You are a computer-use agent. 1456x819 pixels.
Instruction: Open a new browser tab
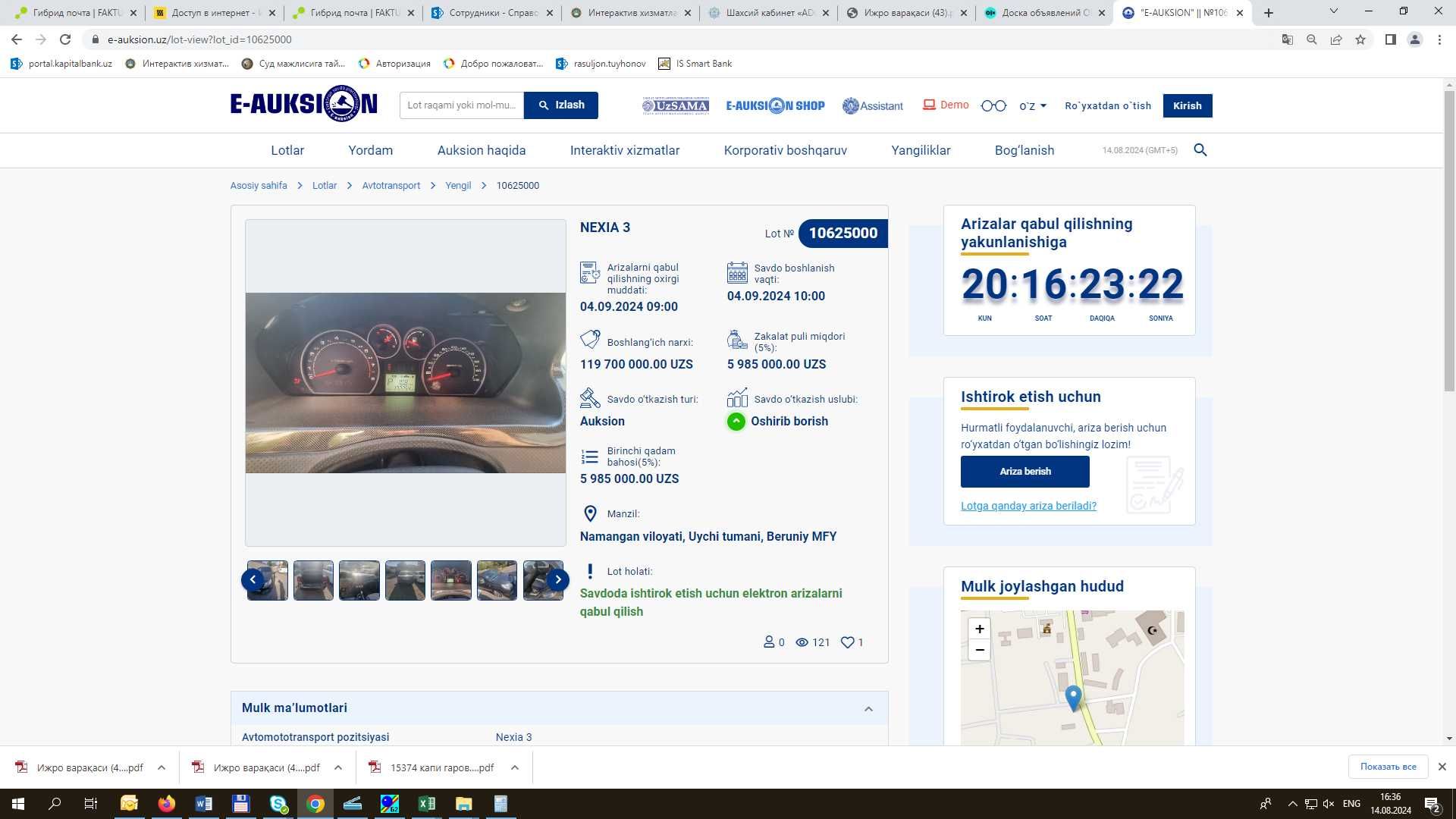point(1269,13)
